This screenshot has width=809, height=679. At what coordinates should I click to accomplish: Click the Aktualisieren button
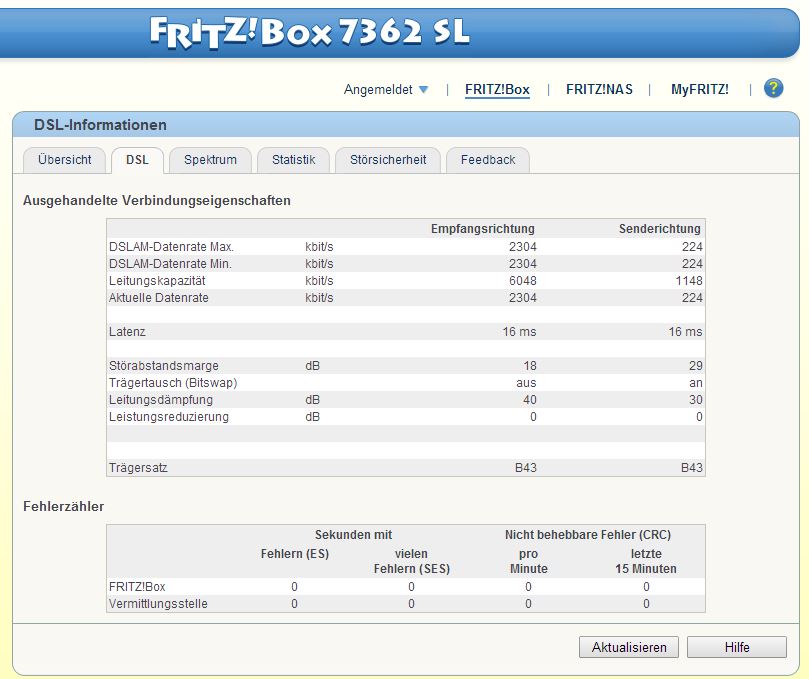point(629,647)
